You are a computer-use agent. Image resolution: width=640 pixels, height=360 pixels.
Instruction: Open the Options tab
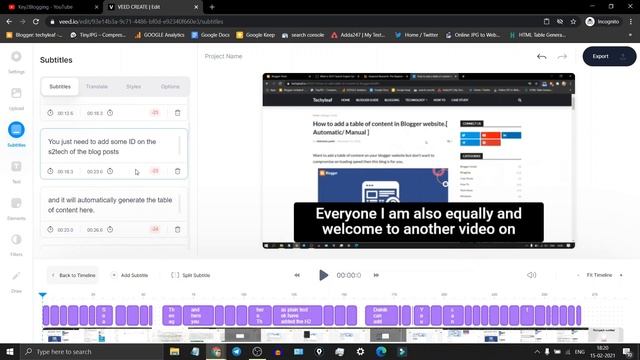[x=170, y=87]
